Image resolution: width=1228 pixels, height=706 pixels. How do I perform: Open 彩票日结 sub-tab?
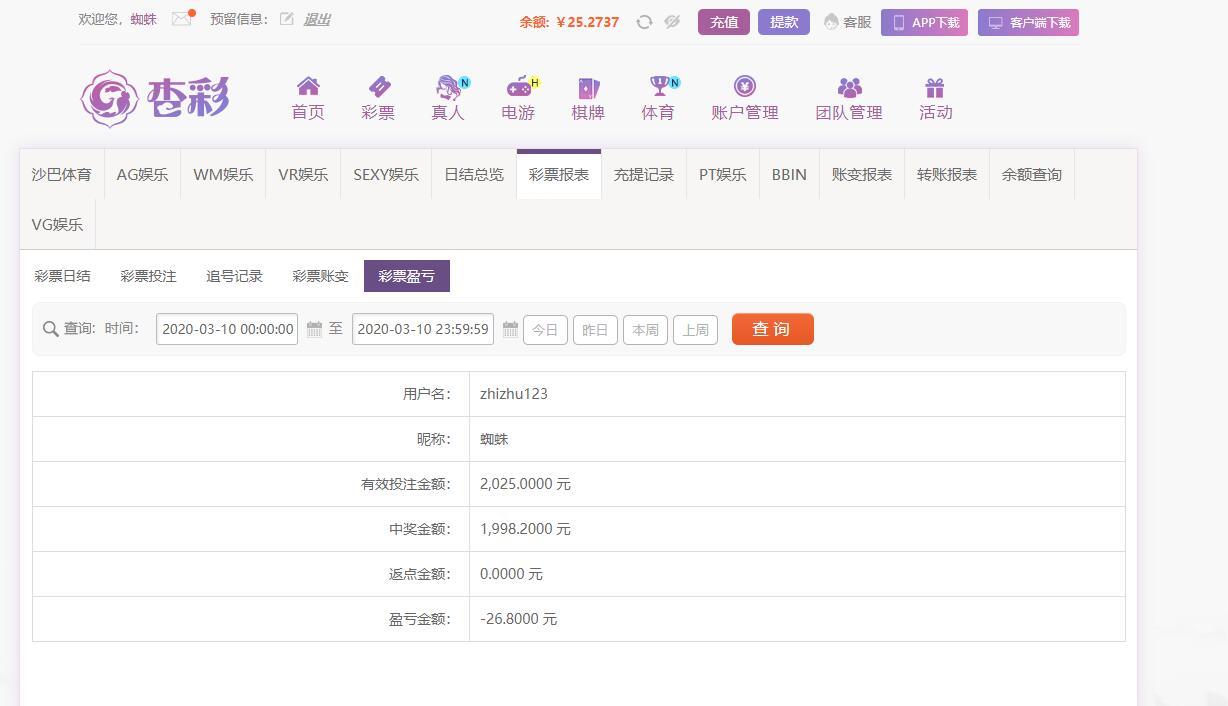tap(62, 276)
